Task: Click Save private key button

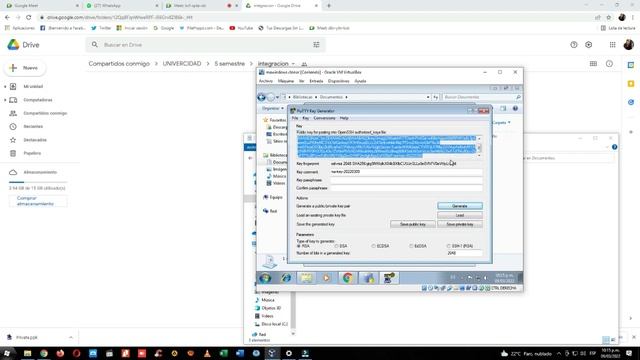Action: pyautogui.click(x=460, y=224)
